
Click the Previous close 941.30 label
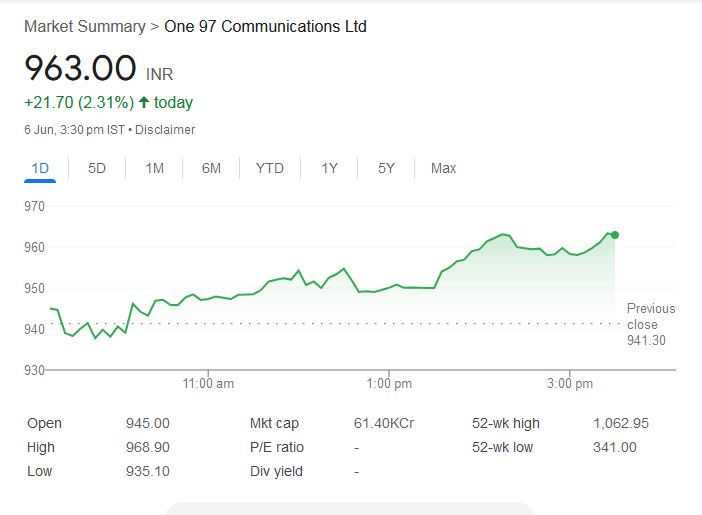tap(650, 324)
